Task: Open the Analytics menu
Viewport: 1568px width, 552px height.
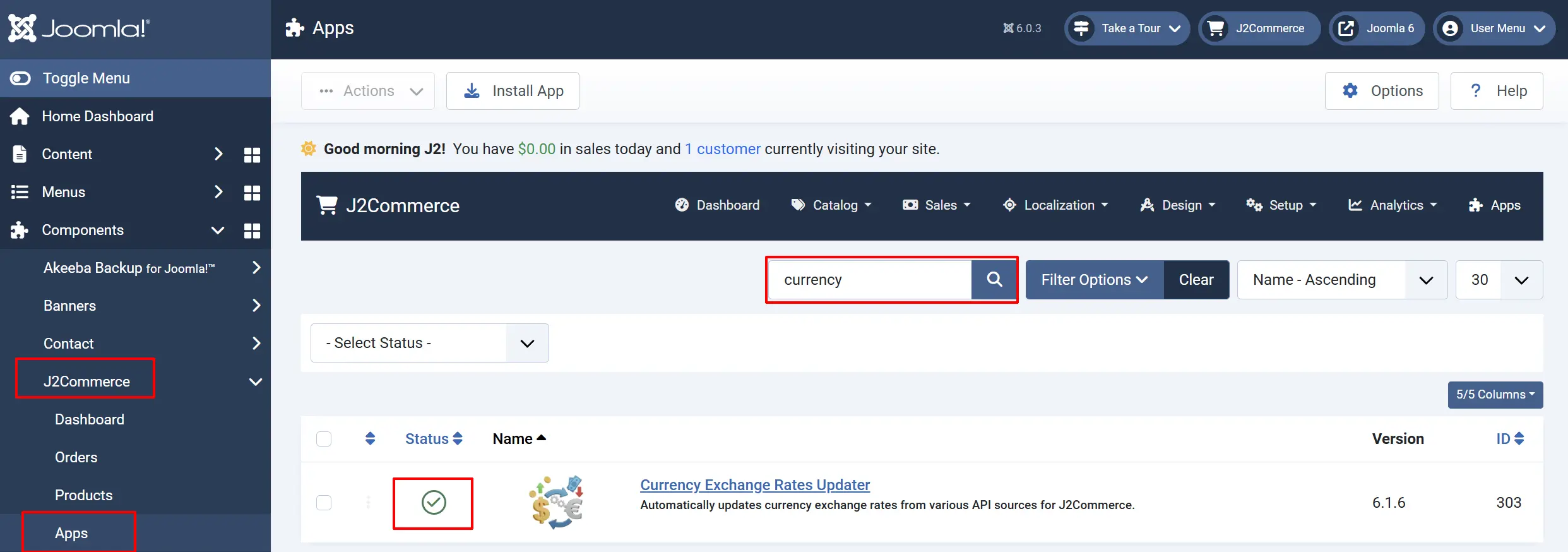Action: (x=1393, y=205)
